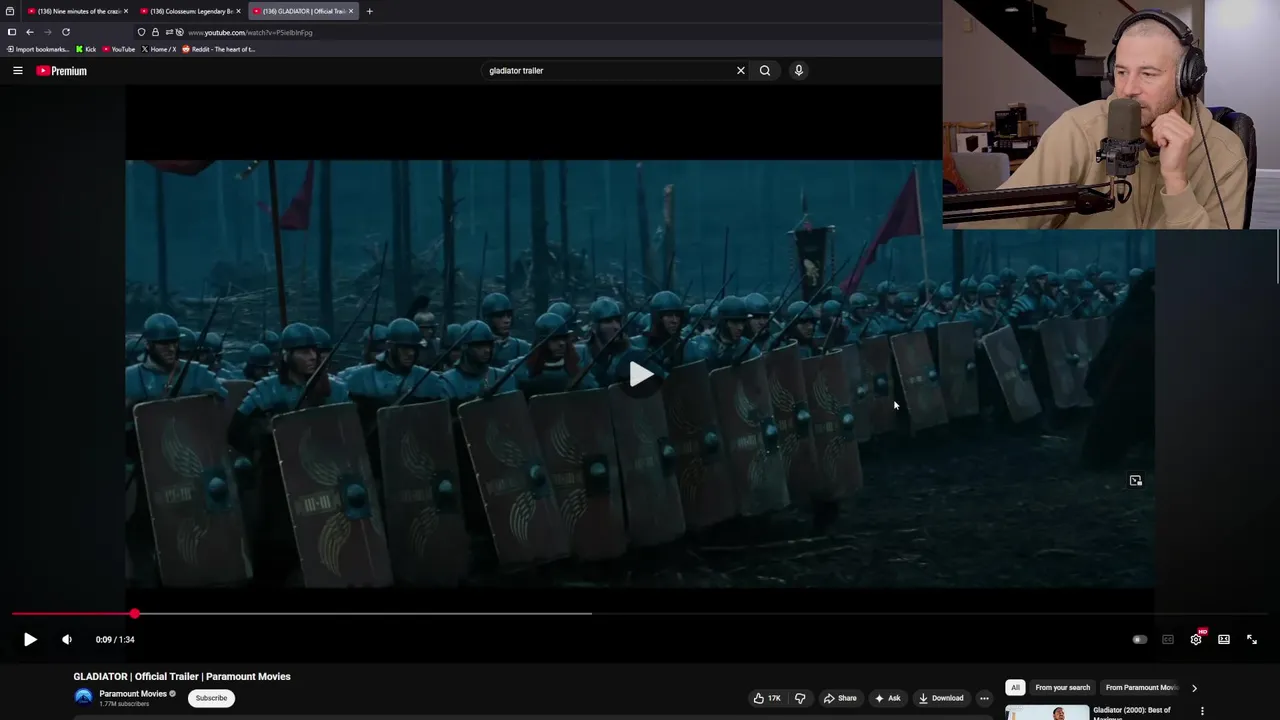Select the All filter chip
Image resolution: width=1280 pixels, height=720 pixels.
1015,688
